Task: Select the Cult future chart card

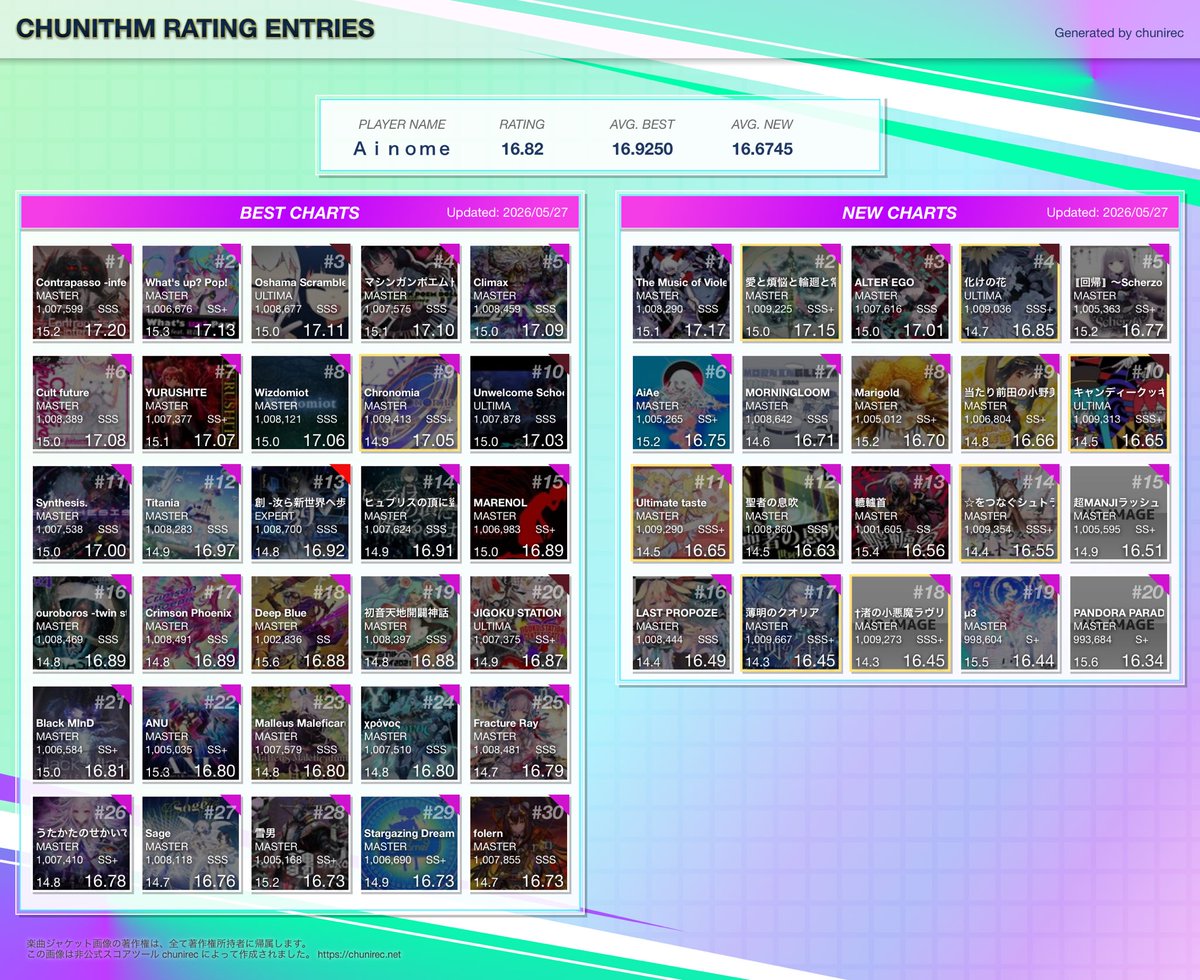Action: pyautogui.click(x=81, y=403)
